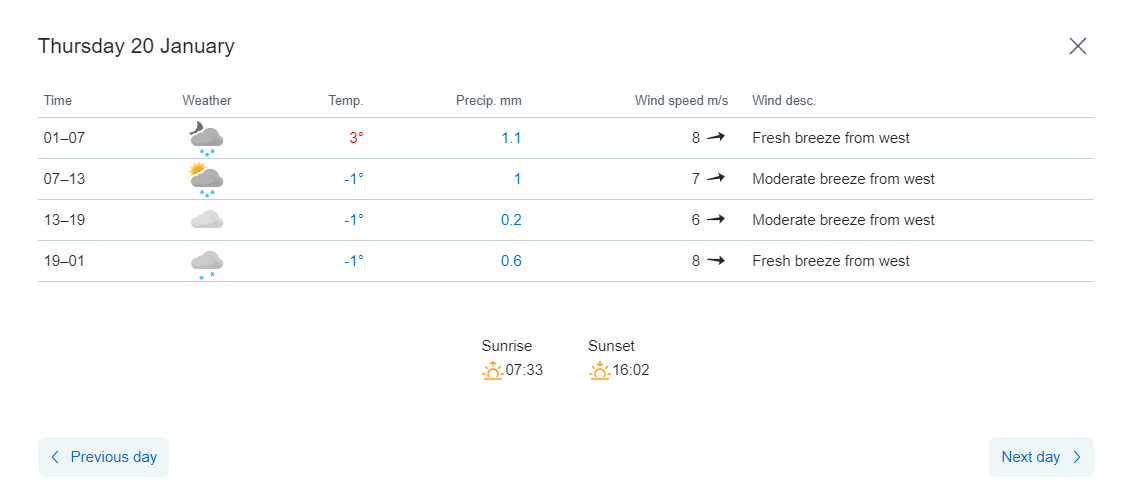Image resolution: width=1139 pixels, height=492 pixels.
Task: Click the Temp. column header
Action: [345, 101]
